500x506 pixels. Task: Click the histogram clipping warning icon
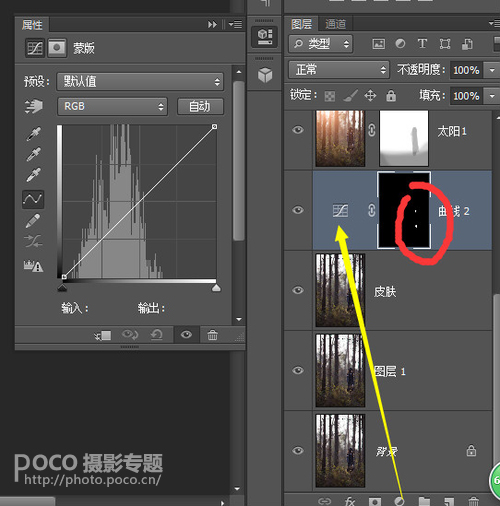33,266
